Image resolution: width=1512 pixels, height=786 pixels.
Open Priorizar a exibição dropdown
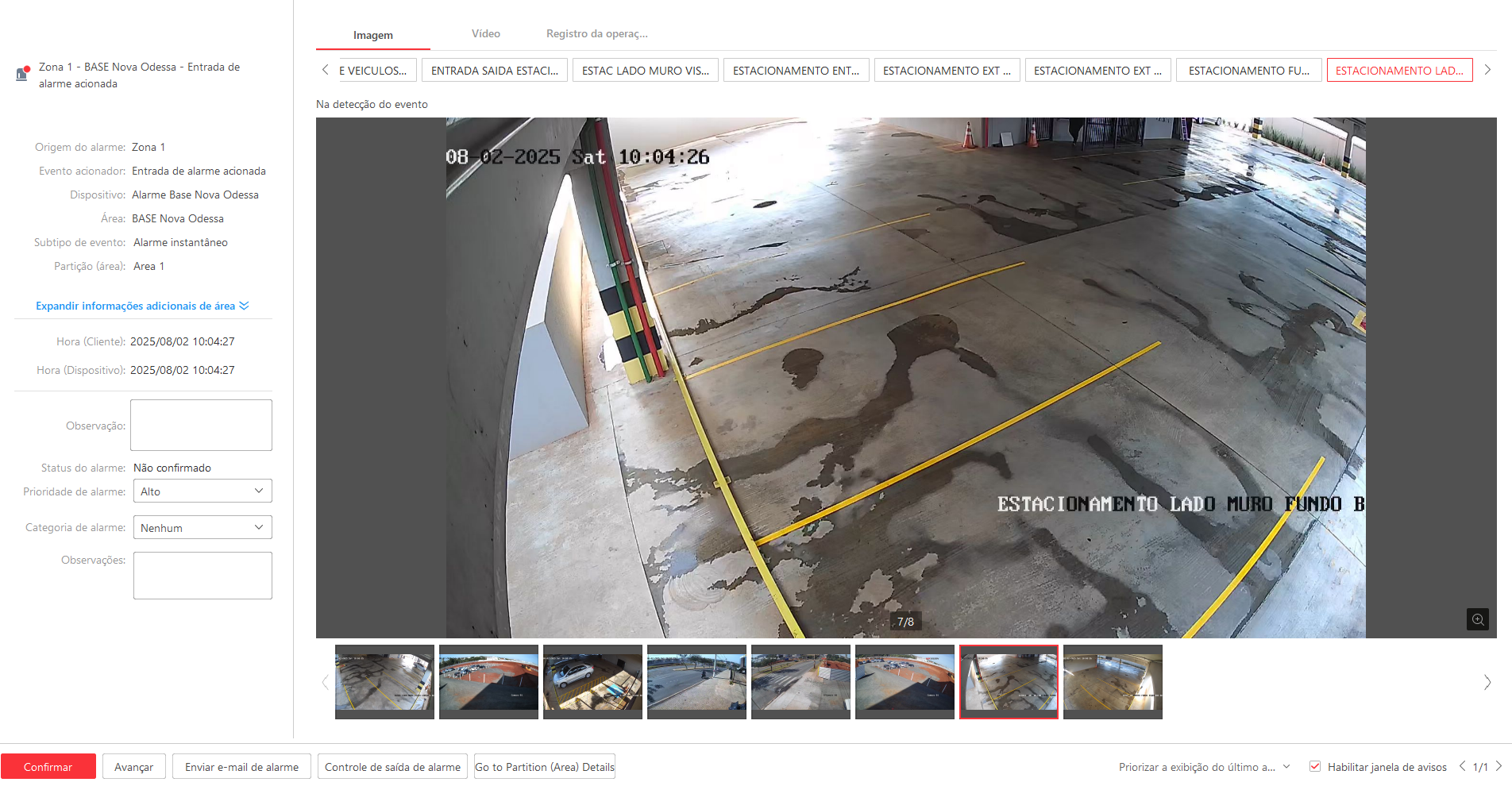1204,767
